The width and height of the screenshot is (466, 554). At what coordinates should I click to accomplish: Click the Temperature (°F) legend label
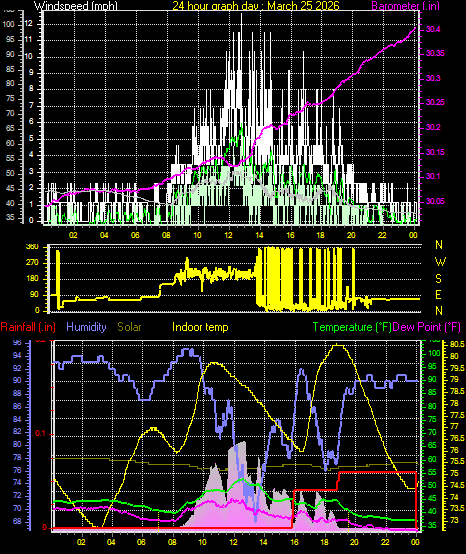point(352,327)
